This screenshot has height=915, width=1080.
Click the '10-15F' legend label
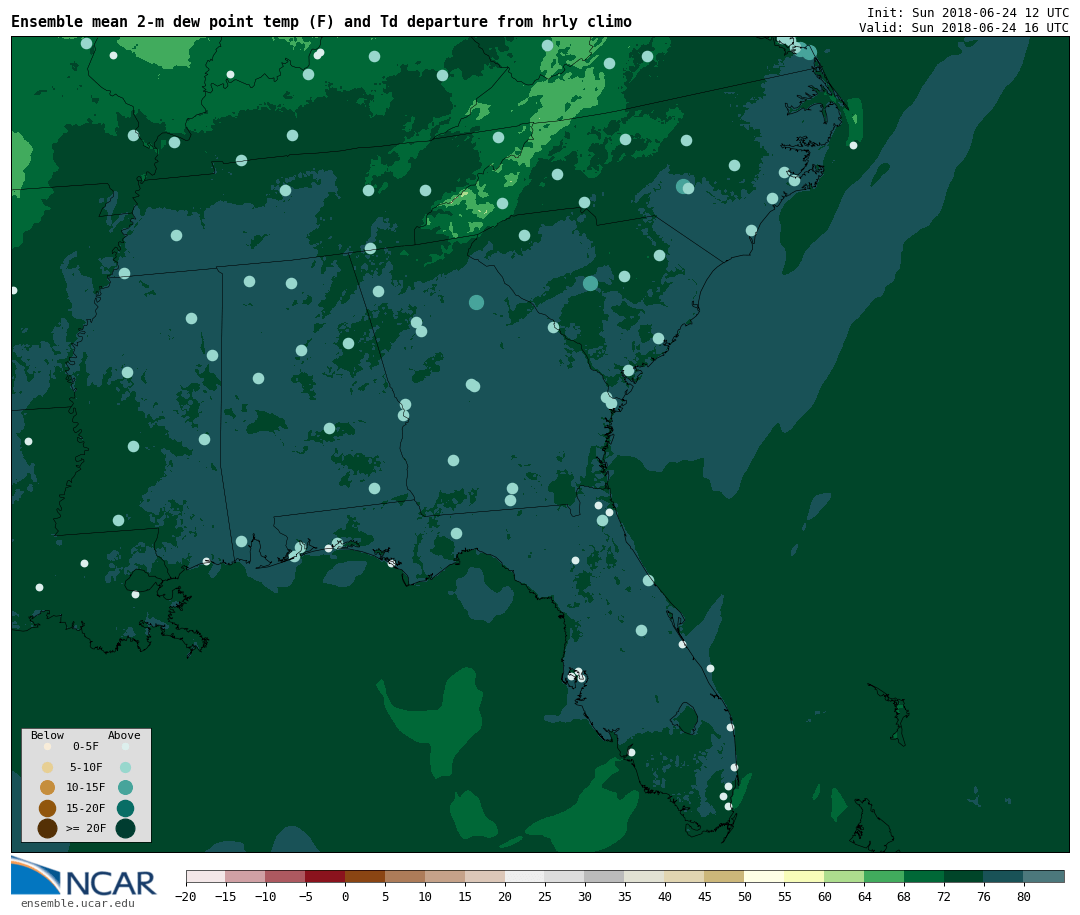pos(86,787)
